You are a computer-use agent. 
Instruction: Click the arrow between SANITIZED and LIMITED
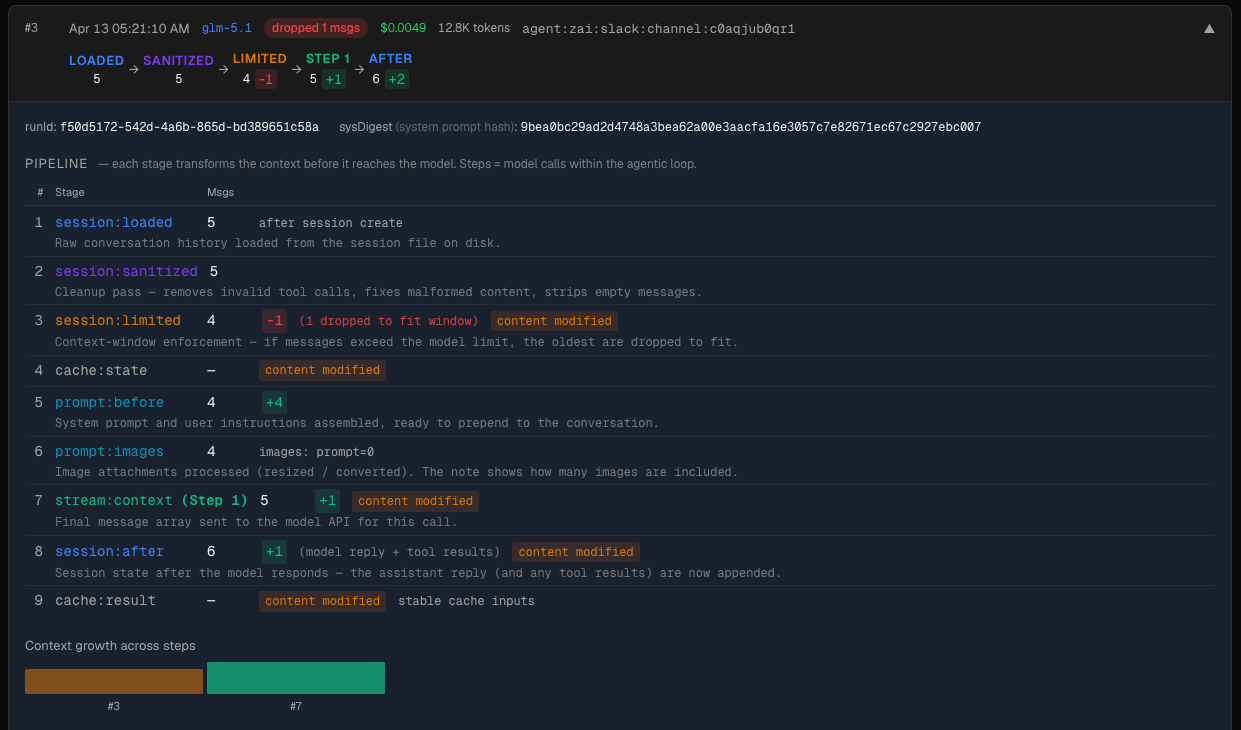(x=224, y=70)
